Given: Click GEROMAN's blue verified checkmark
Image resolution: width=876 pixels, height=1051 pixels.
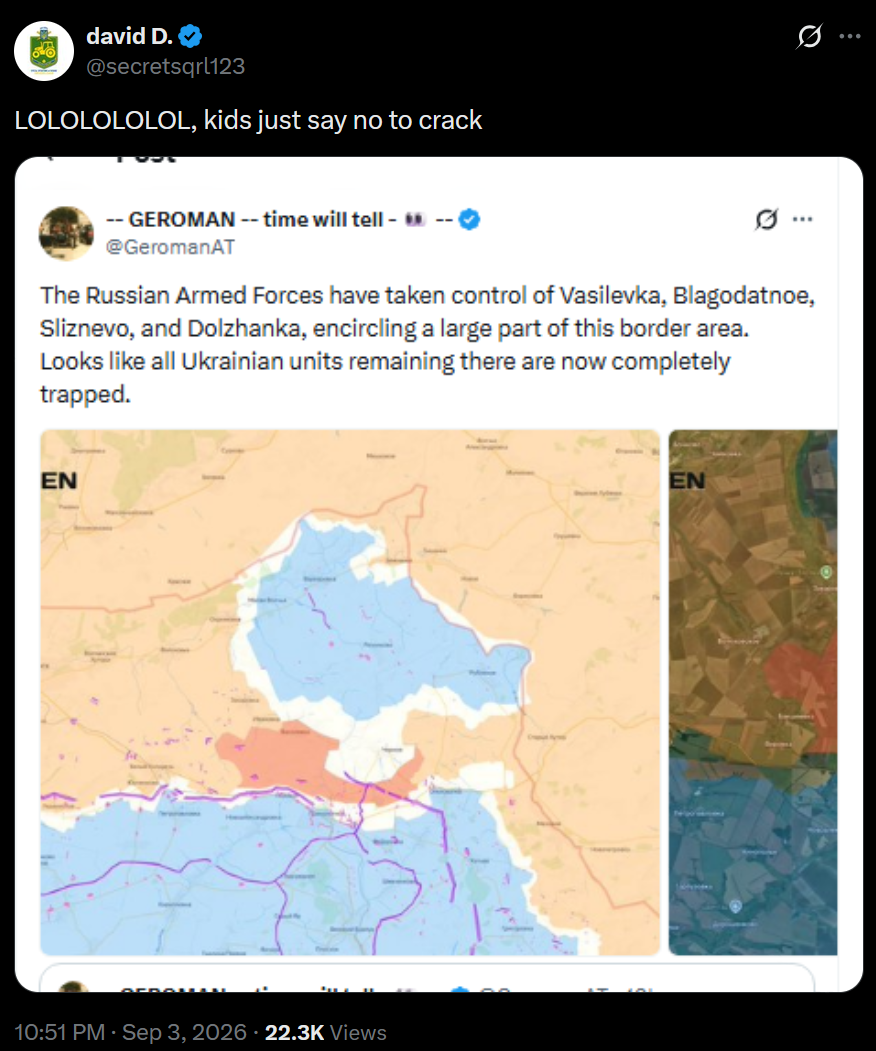Looking at the screenshot, I should [469, 219].
